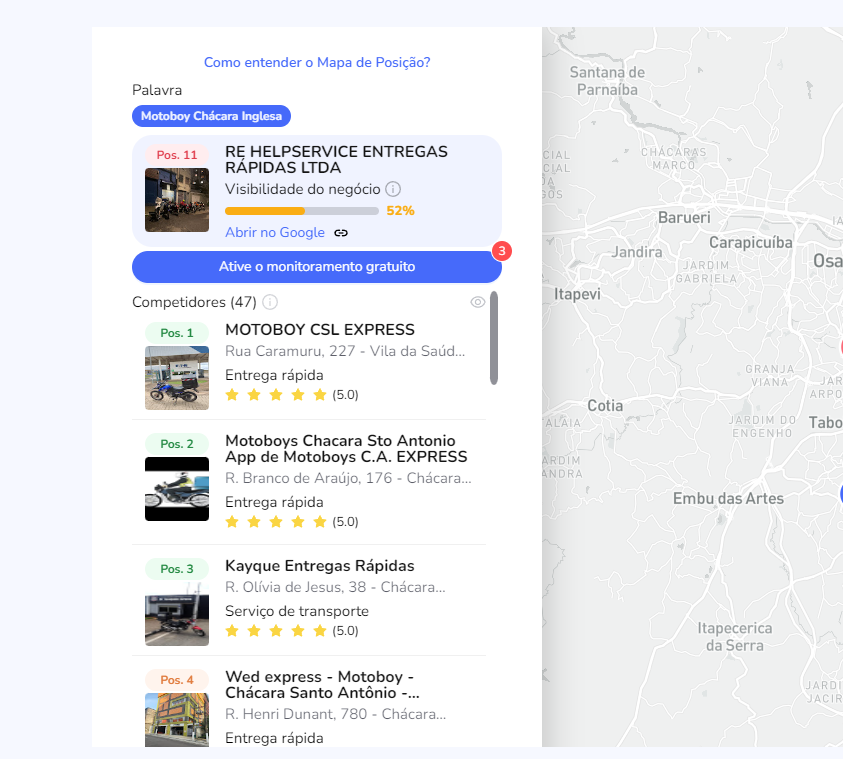Click the Pos. 4 position badge
This screenshot has width=843, height=759.
pyautogui.click(x=177, y=680)
